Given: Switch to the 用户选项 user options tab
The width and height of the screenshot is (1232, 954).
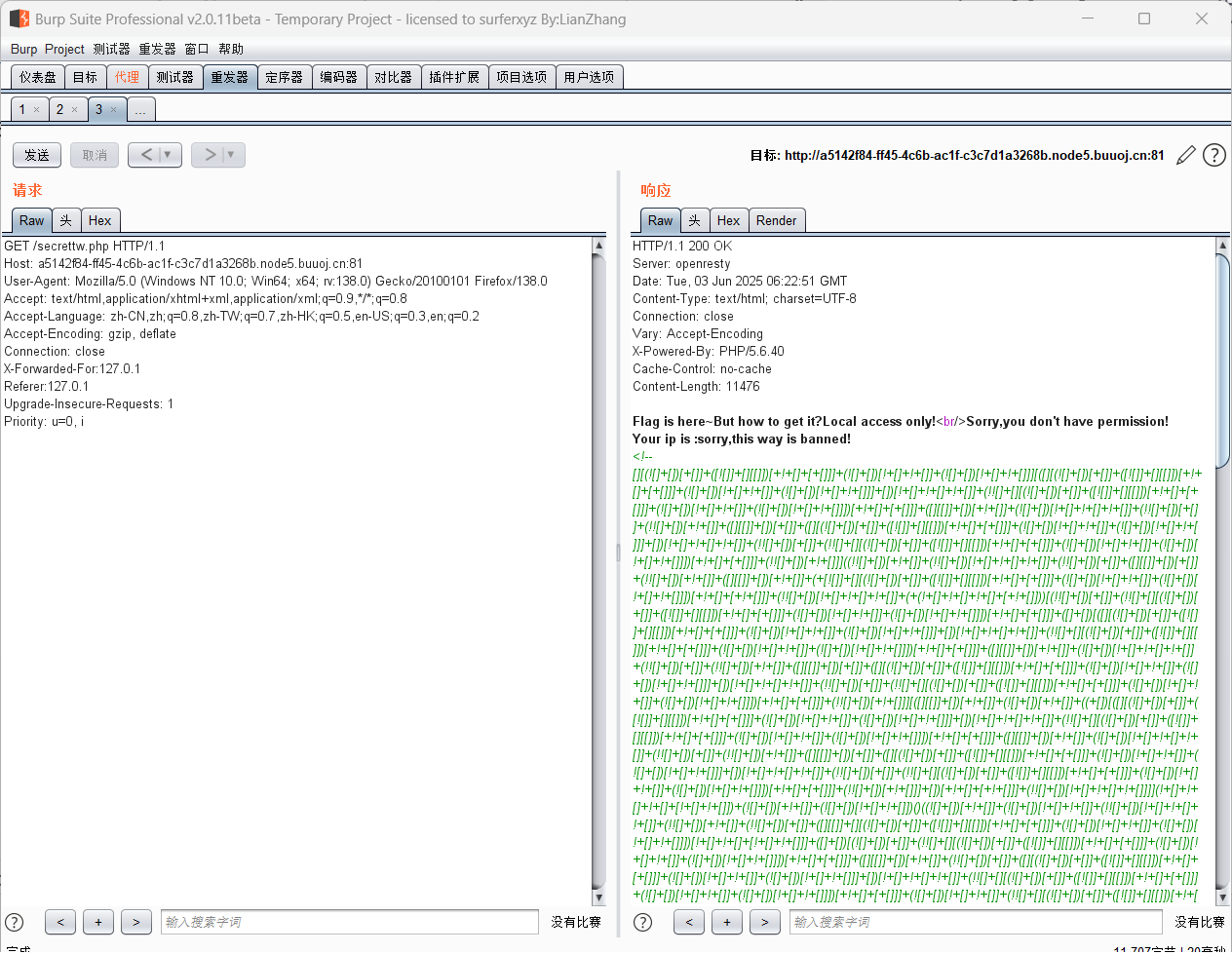Looking at the screenshot, I should [589, 77].
